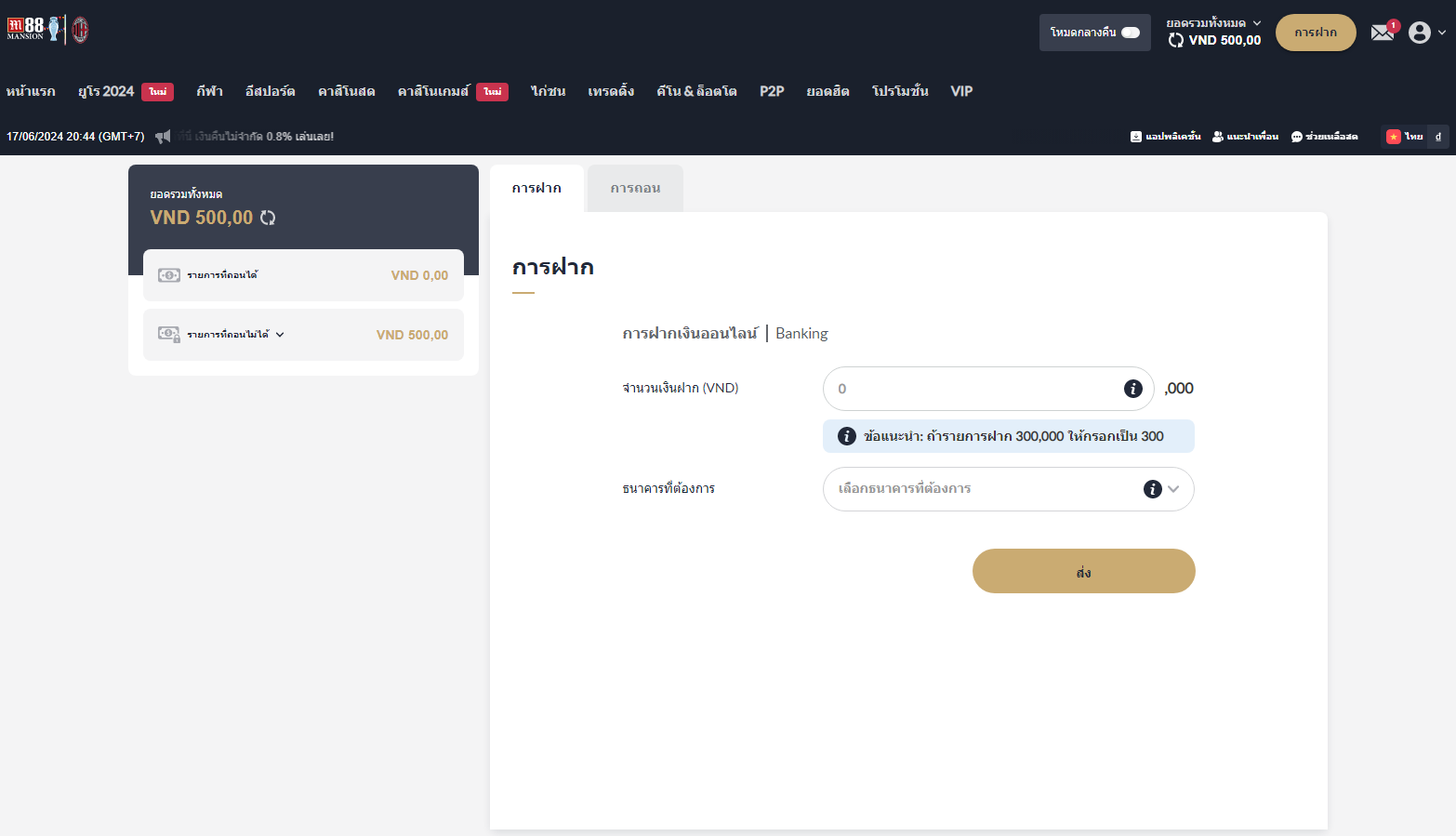Click info icon inside deposit amount field
The height and width of the screenshot is (836, 1456).
(1132, 389)
